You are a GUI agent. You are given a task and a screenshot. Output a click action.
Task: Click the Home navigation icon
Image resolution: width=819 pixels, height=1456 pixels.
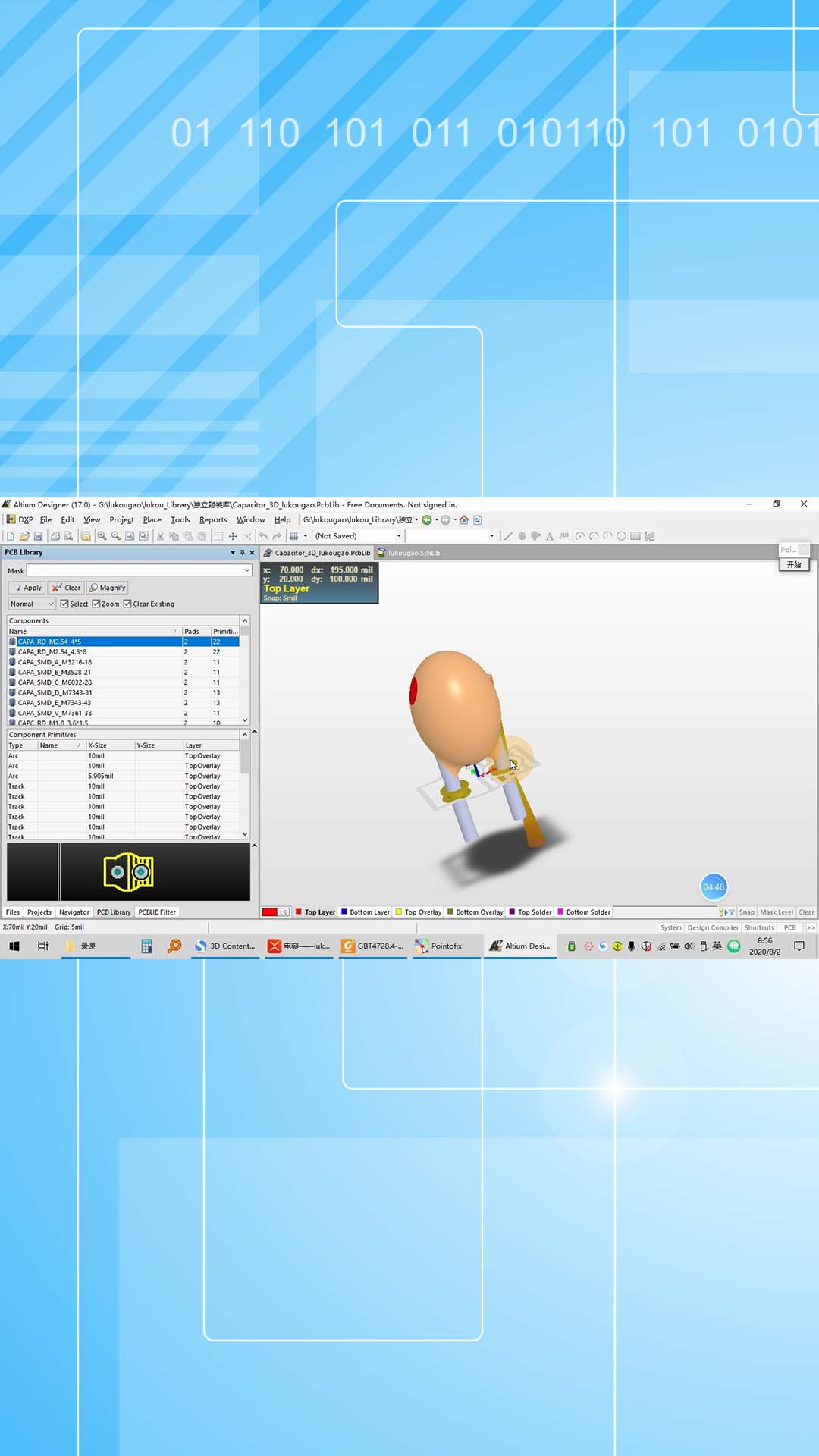[464, 520]
